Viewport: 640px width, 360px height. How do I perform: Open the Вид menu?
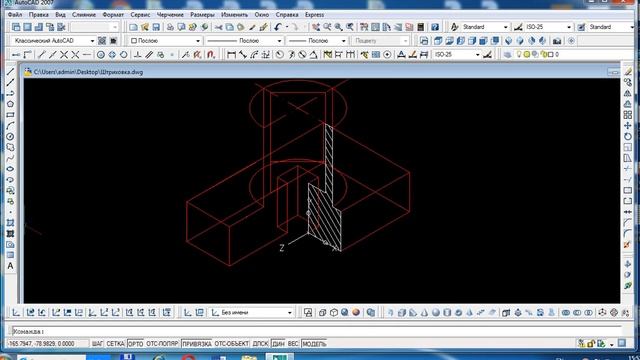click(x=60, y=15)
